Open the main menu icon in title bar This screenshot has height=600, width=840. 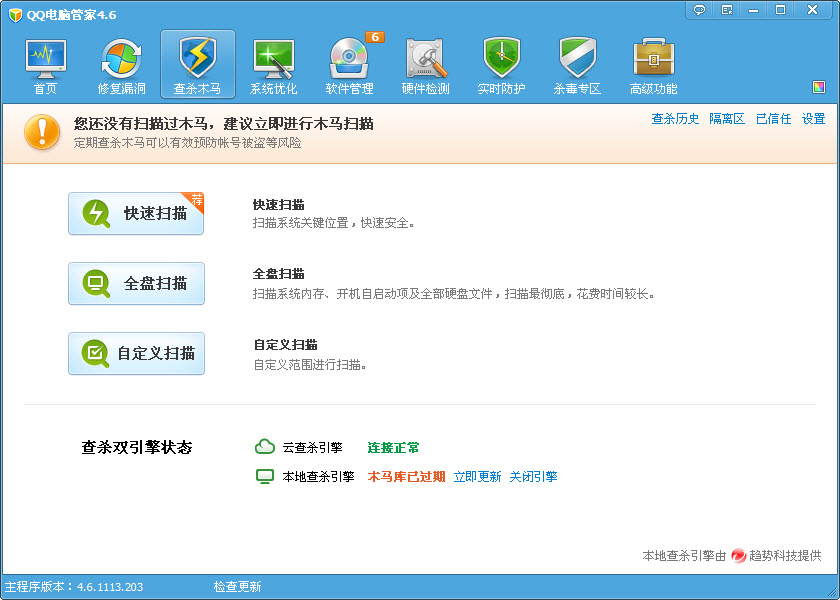pyautogui.click(x=727, y=10)
